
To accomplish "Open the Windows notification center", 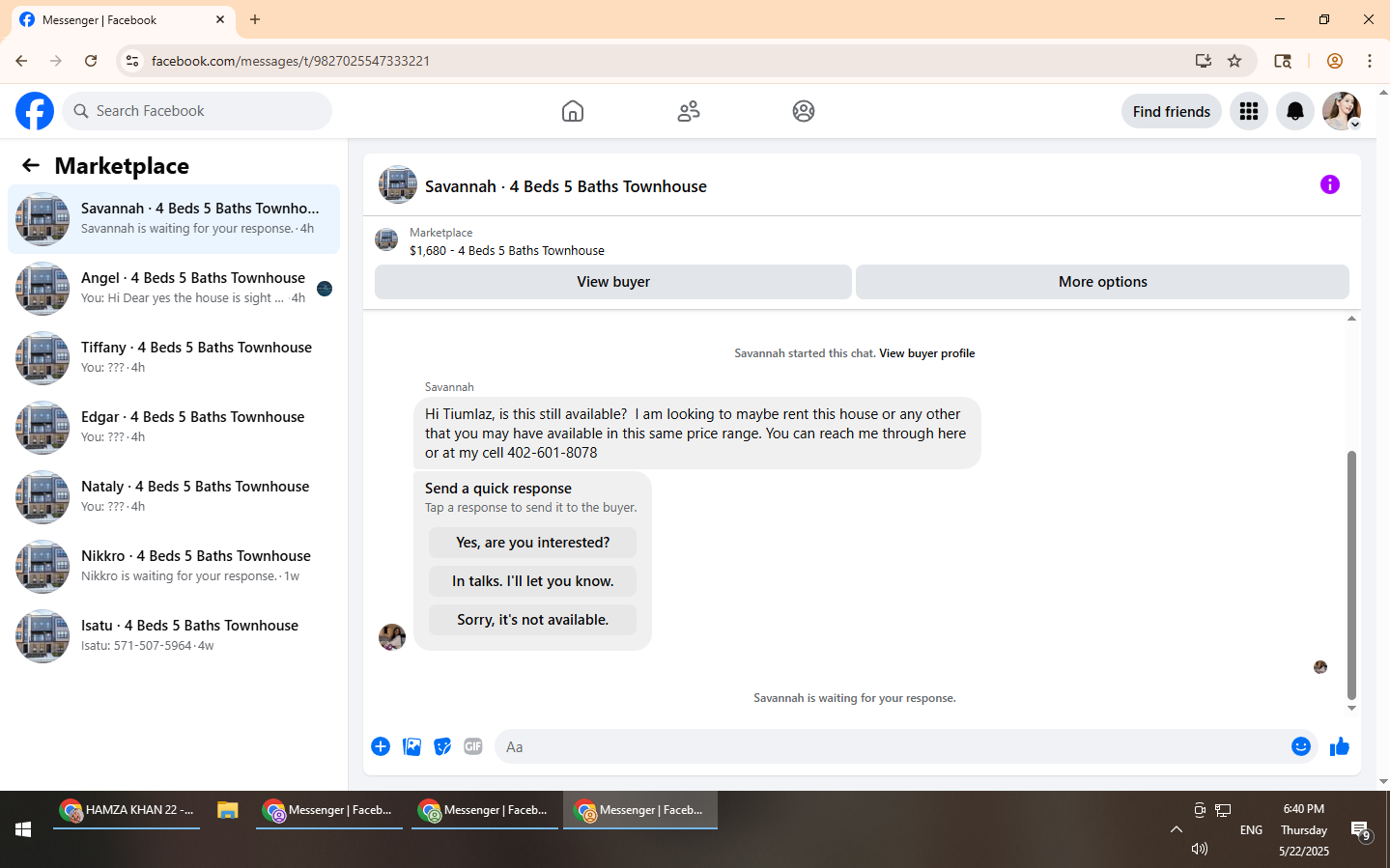I will tap(1361, 830).
